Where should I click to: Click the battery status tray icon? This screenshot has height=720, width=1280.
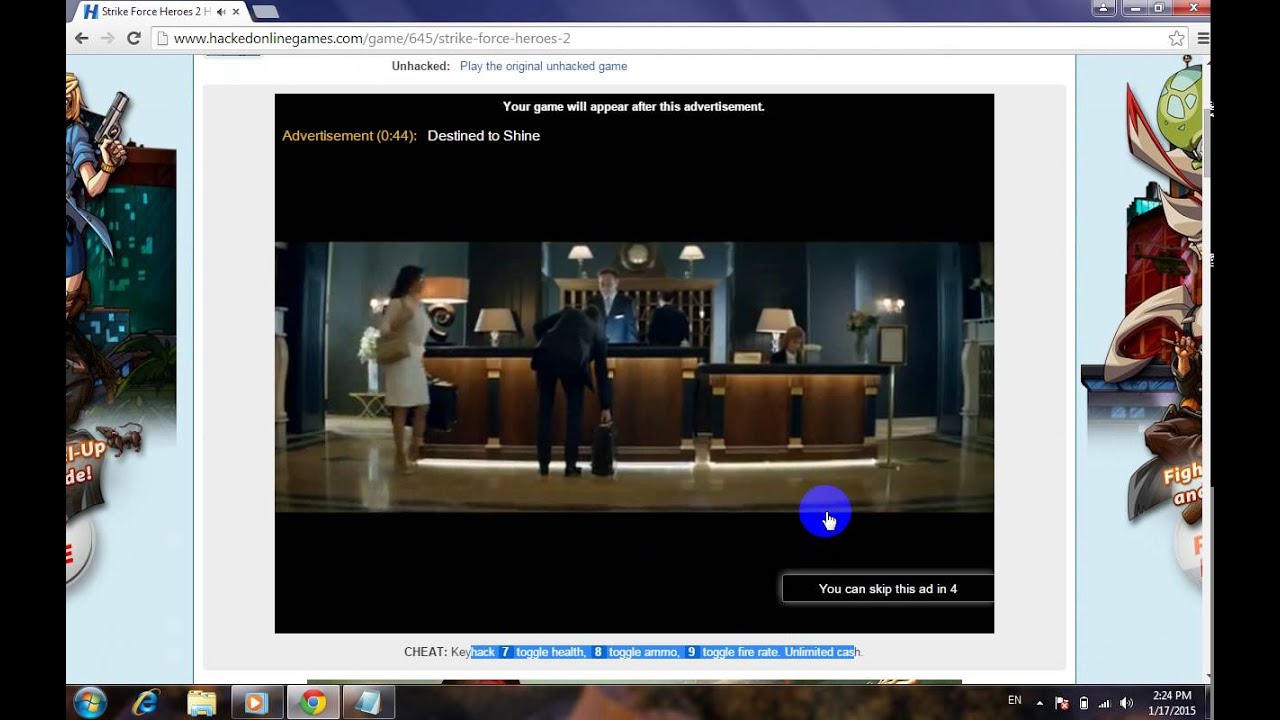[1084, 703]
